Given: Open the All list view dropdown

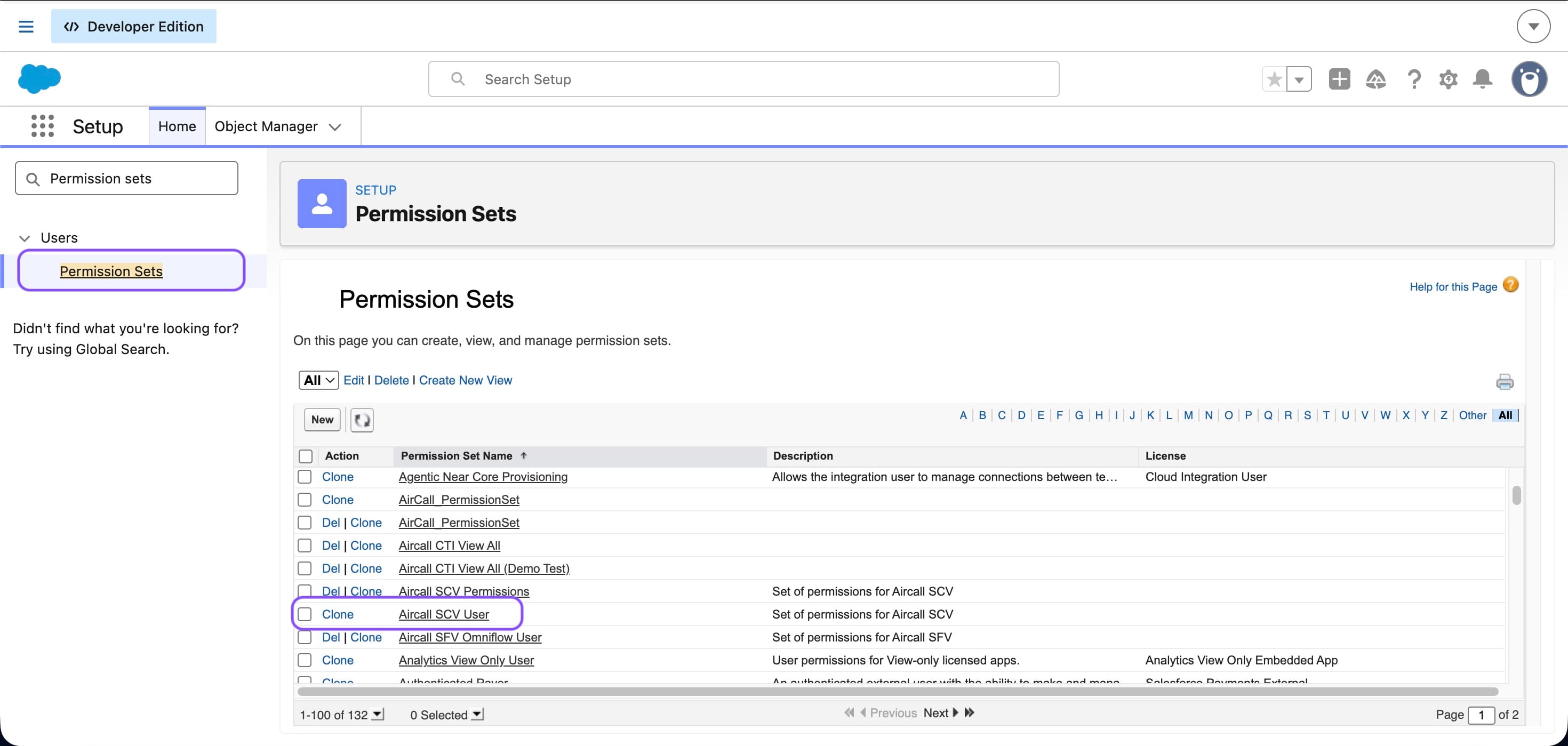Looking at the screenshot, I should (318, 380).
